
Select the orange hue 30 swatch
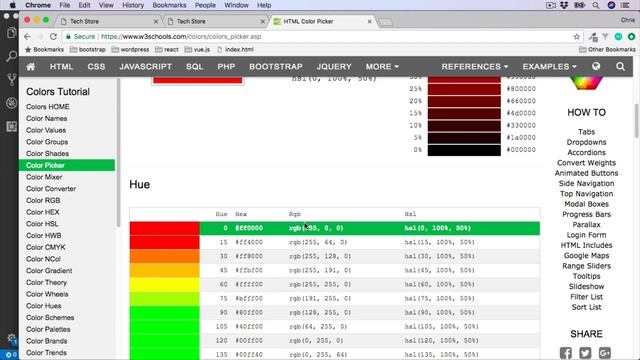tap(164, 256)
